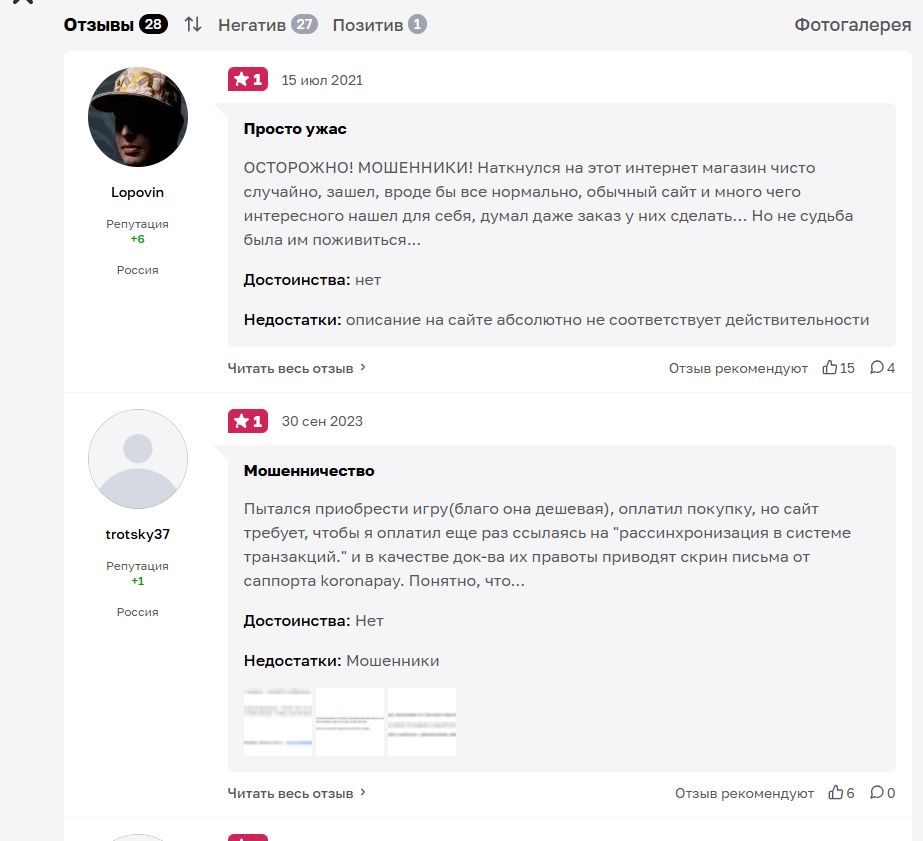Switch to the Позитив tab

point(379,25)
